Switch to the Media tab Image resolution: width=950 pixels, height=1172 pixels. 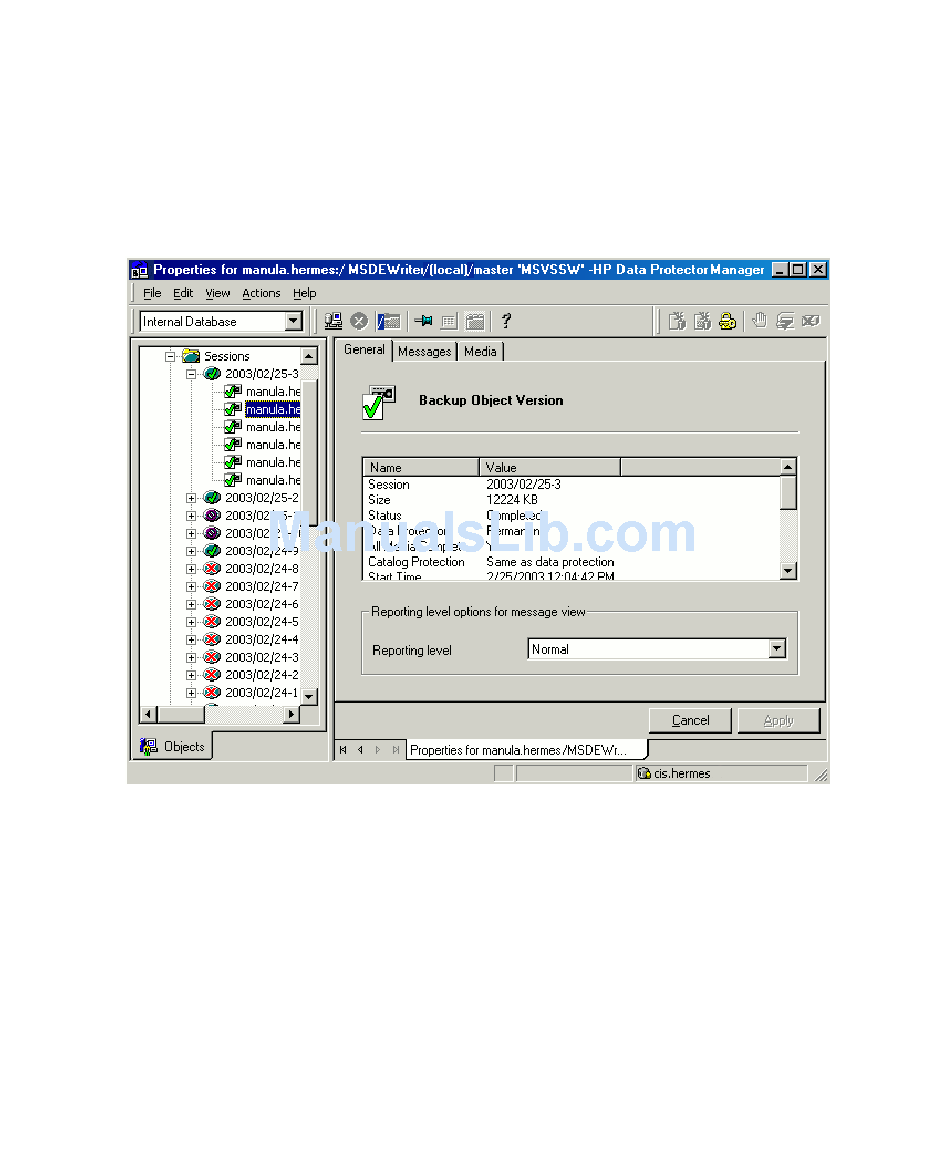480,351
